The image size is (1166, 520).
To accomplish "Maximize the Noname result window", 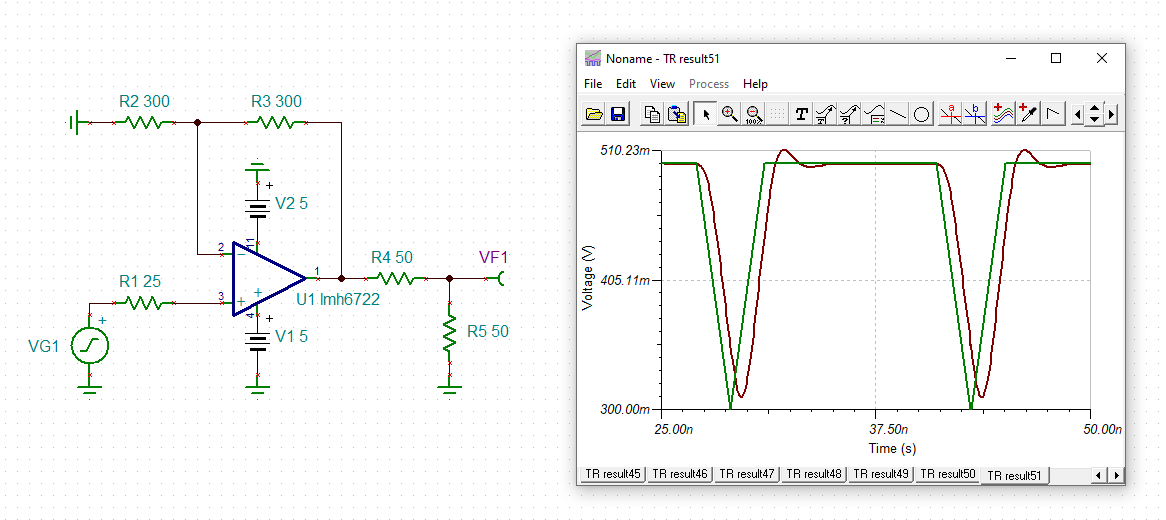I will click(x=1056, y=58).
